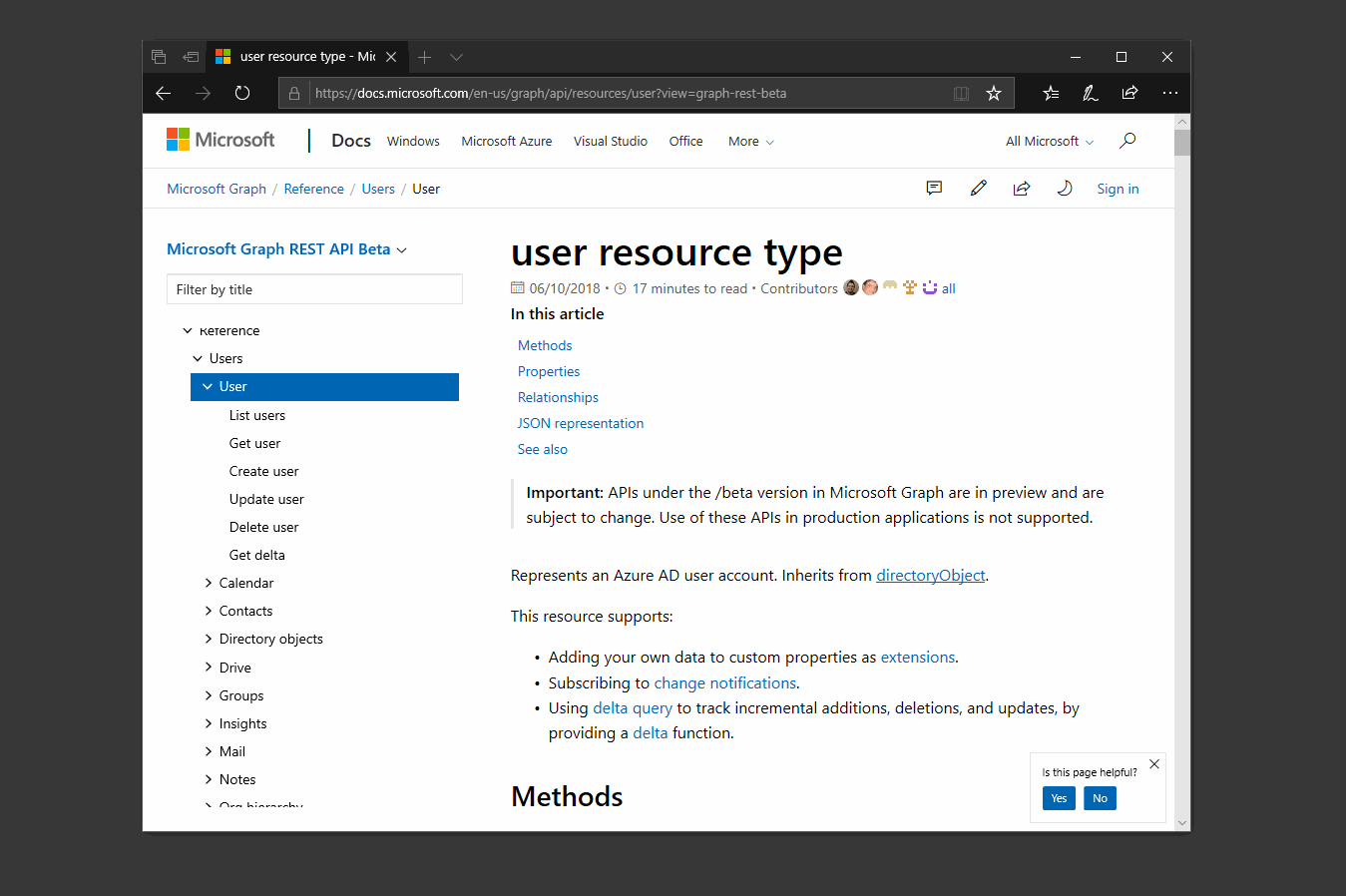Viewport: 1346px width, 896px height.
Task: Open Edge settings and more menu
Action: coord(1170,93)
